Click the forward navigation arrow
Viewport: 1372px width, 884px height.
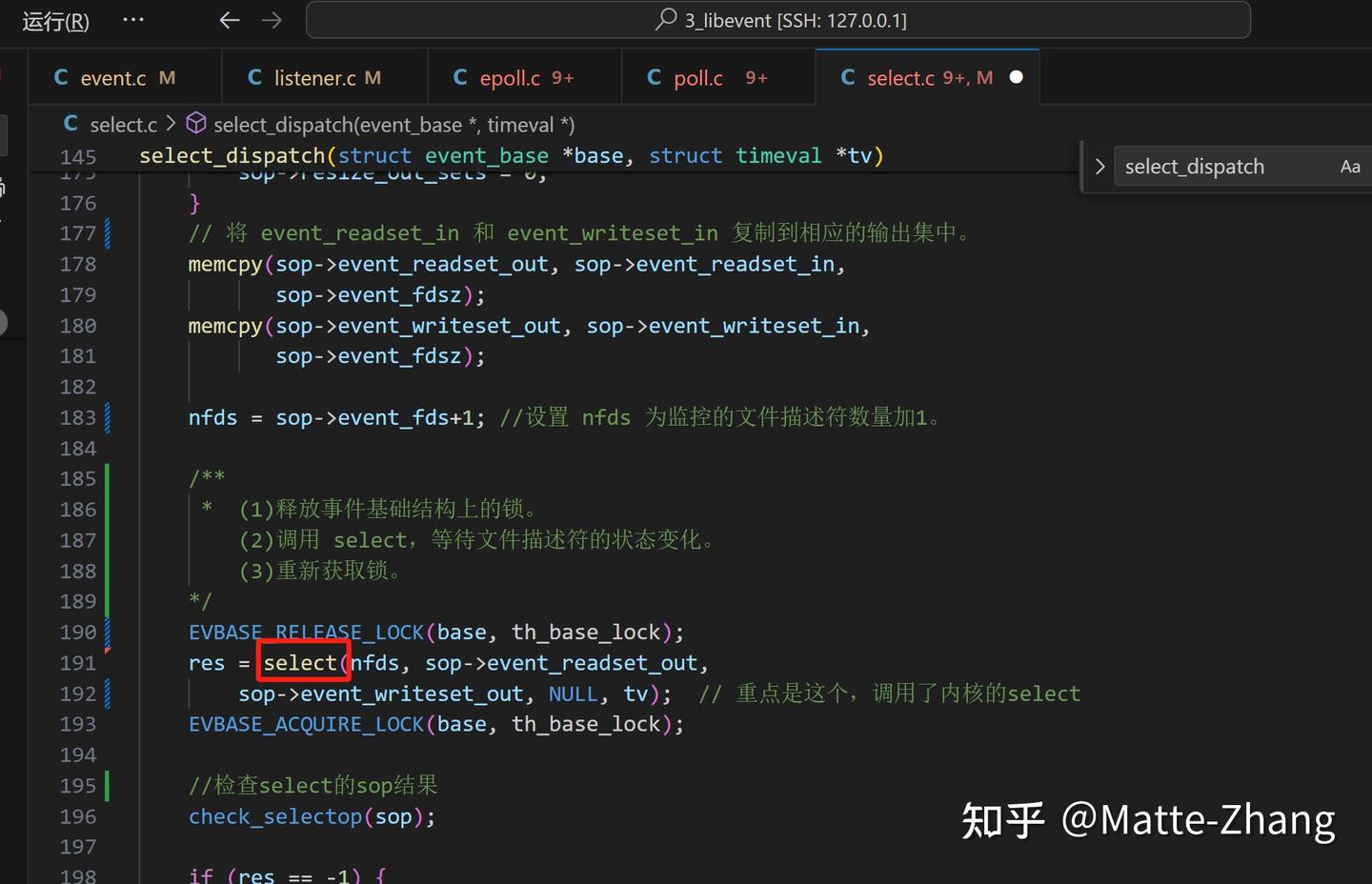[x=272, y=20]
